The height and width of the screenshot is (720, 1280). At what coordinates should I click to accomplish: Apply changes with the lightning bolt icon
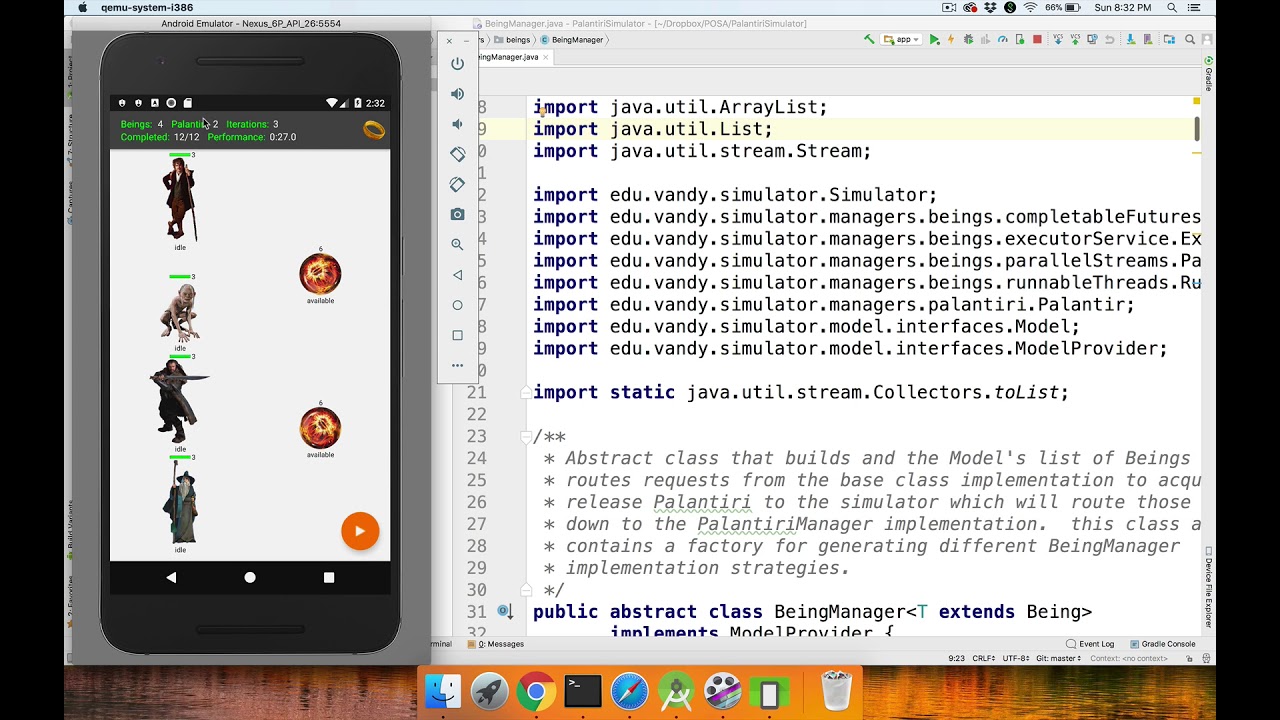[x=951, y=40]
